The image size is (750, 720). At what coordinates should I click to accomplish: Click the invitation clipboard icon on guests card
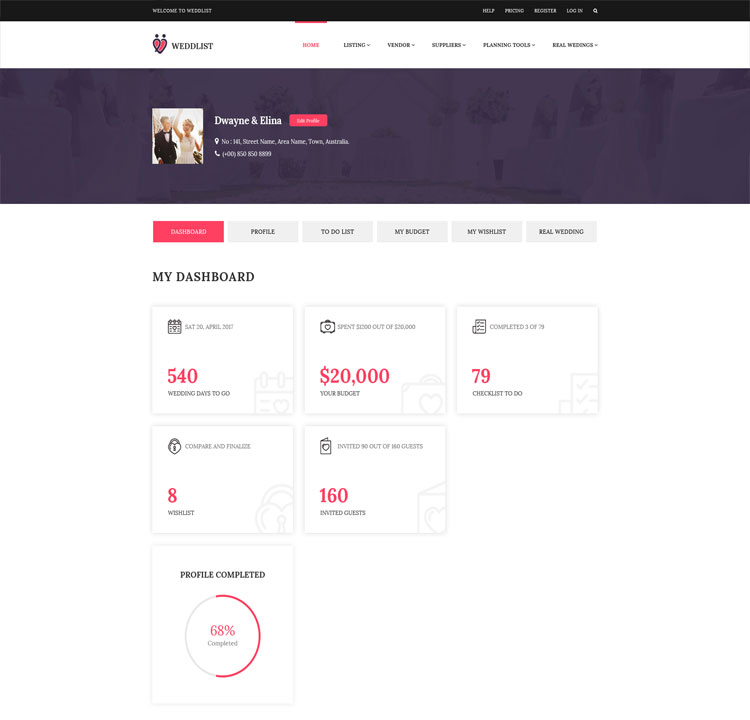tap(326, 446)
